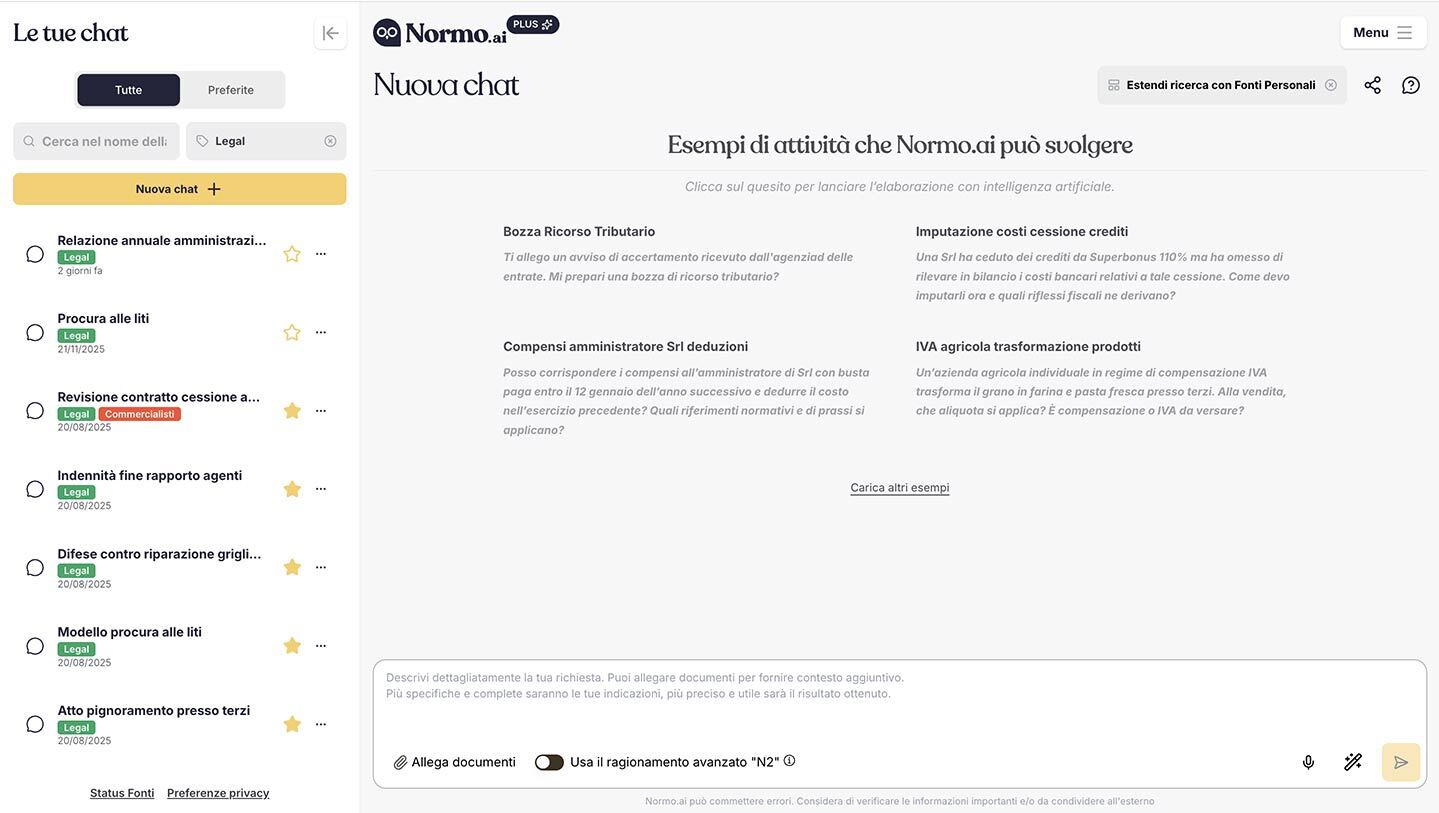The width and height of the screenshot is (1439, 813).
Task: Click the help question mark icon
Action: click(x=1410, y=85)
